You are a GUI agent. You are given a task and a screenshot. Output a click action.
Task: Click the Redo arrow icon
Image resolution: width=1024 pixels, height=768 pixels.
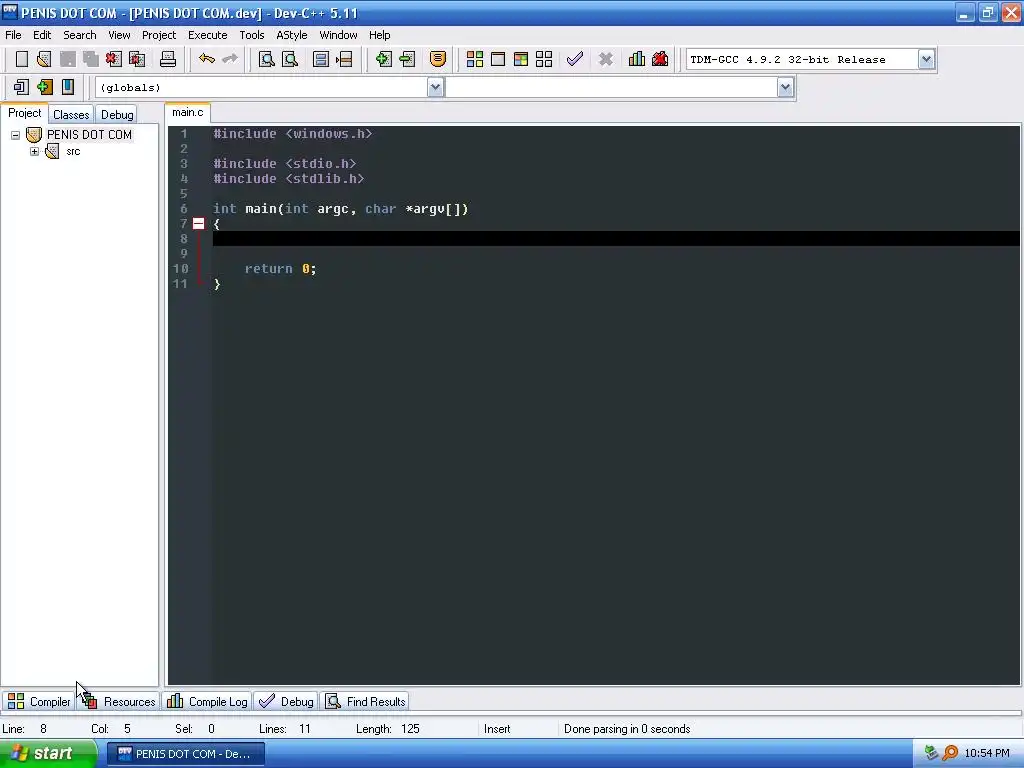tap(230, 59)
